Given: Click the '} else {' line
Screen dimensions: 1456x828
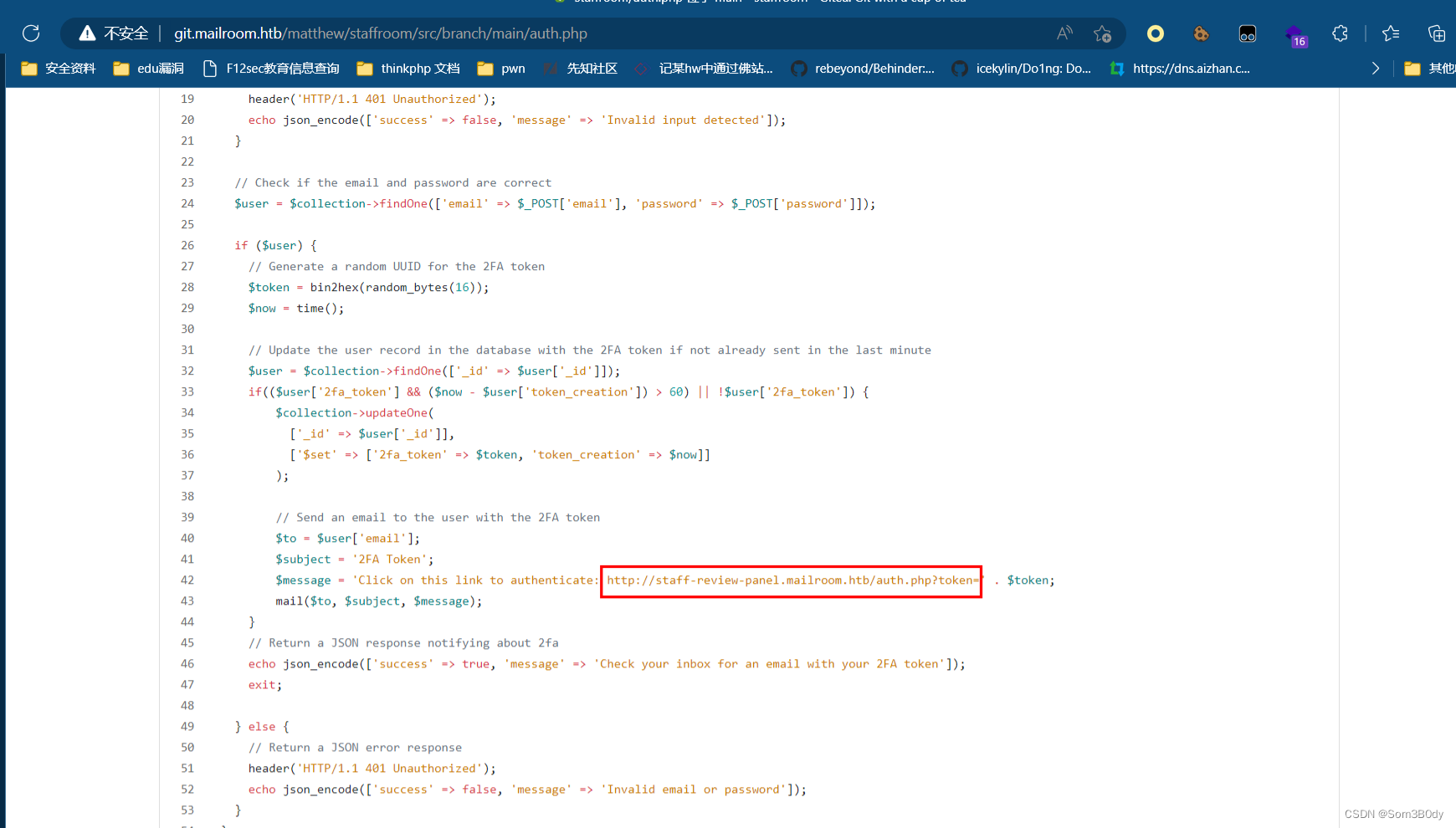Looking at the screenshot, I should 262,727.
